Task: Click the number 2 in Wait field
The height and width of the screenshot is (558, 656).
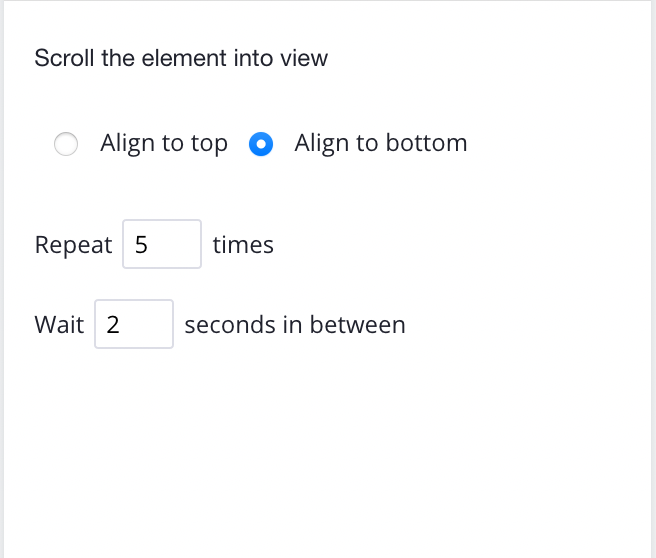Action: 113,325
